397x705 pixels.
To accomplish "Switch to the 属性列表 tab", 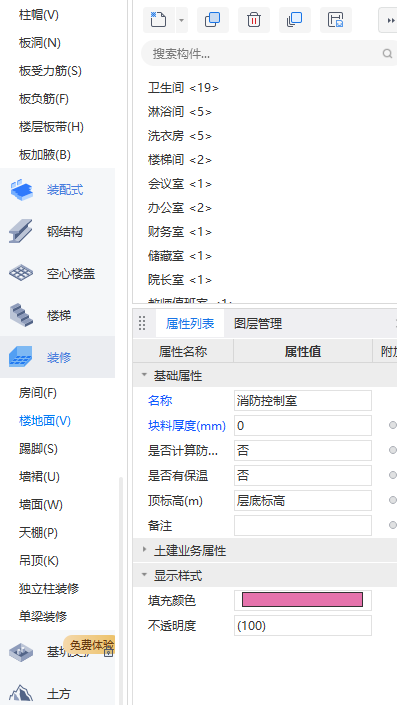I will tap(190, 323).
